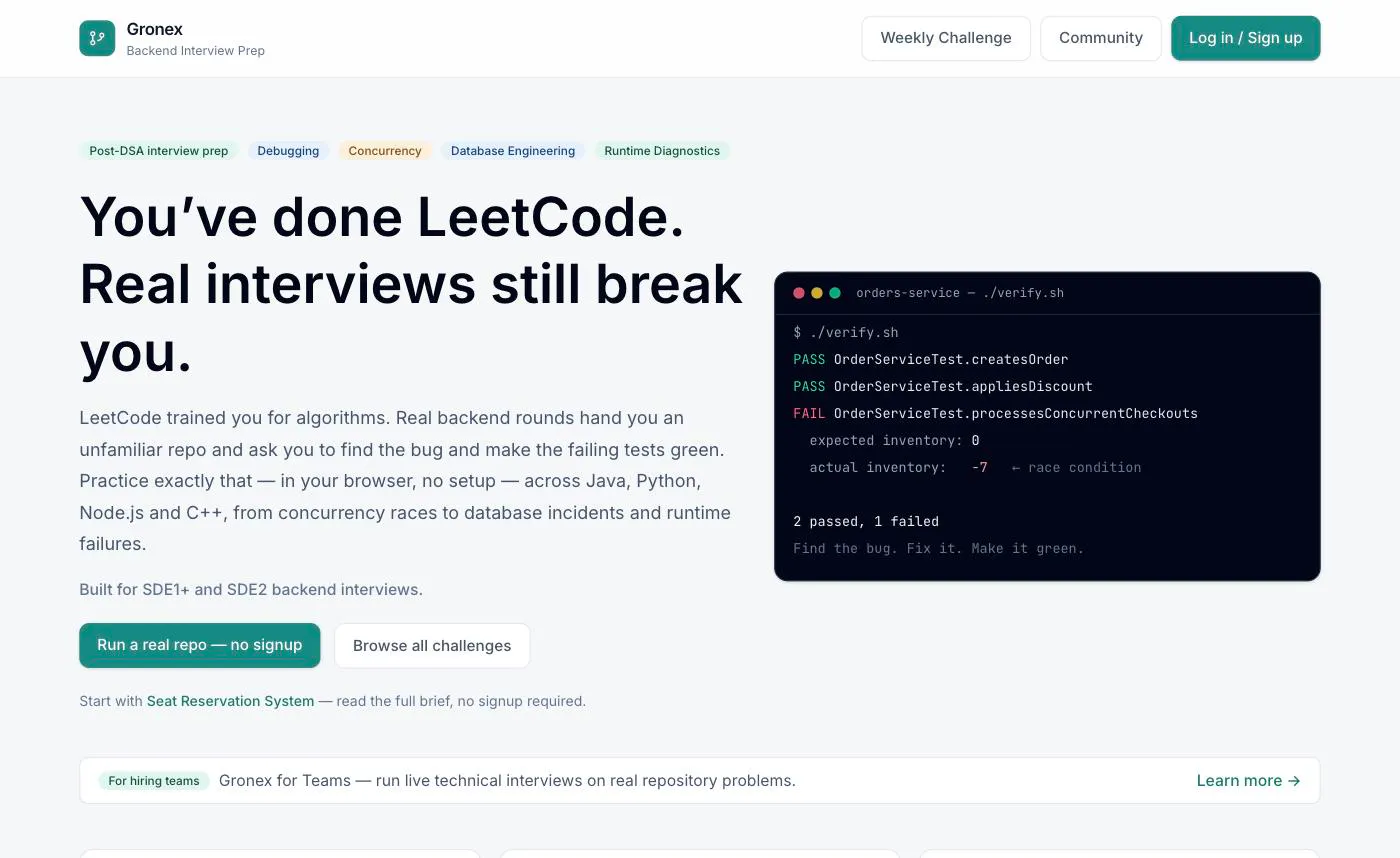This screenshot has width=1400, height=858.
Task: Click the 2 passed, 1 failed summary
Action: (x=866, y=521)
